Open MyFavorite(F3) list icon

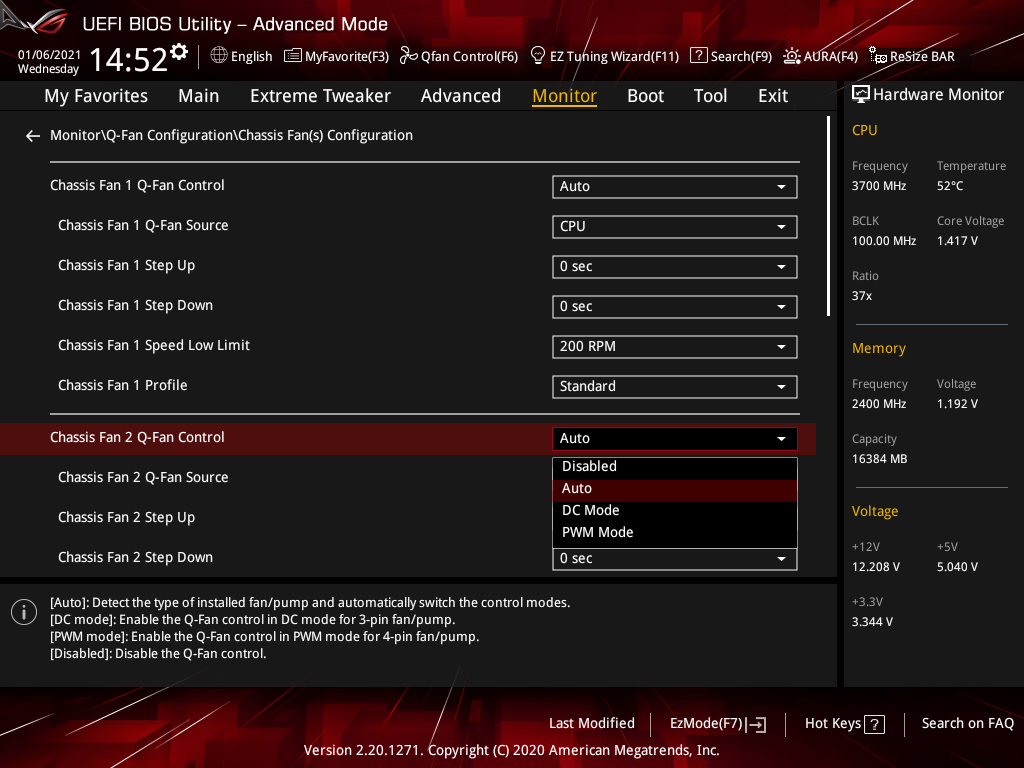point(293,56)
